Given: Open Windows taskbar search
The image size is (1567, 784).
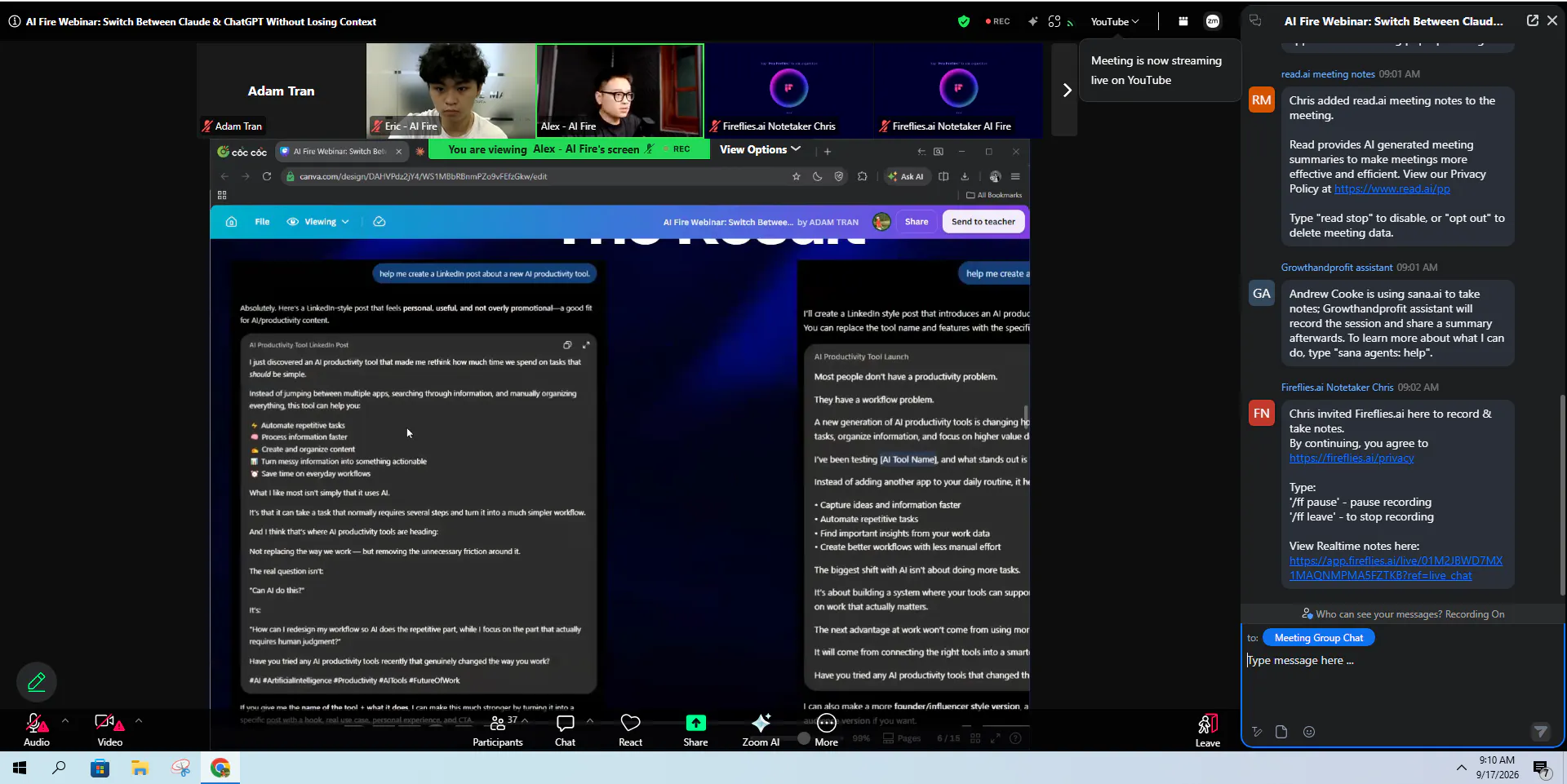Looking at the screenshot, I should [59, 768].
